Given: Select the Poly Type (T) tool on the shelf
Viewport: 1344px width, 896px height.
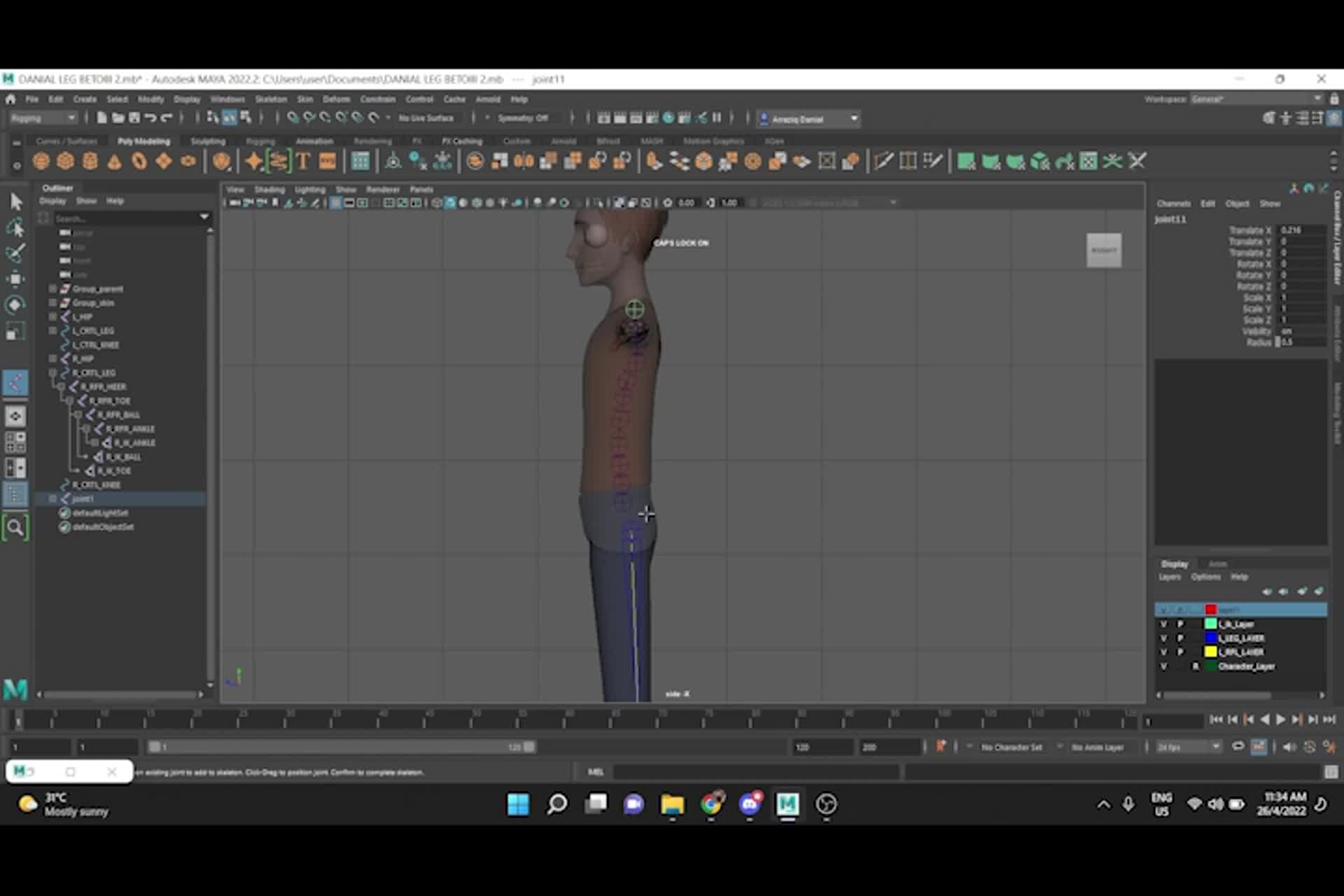Looking at the screenshot, I should [302, 161].
